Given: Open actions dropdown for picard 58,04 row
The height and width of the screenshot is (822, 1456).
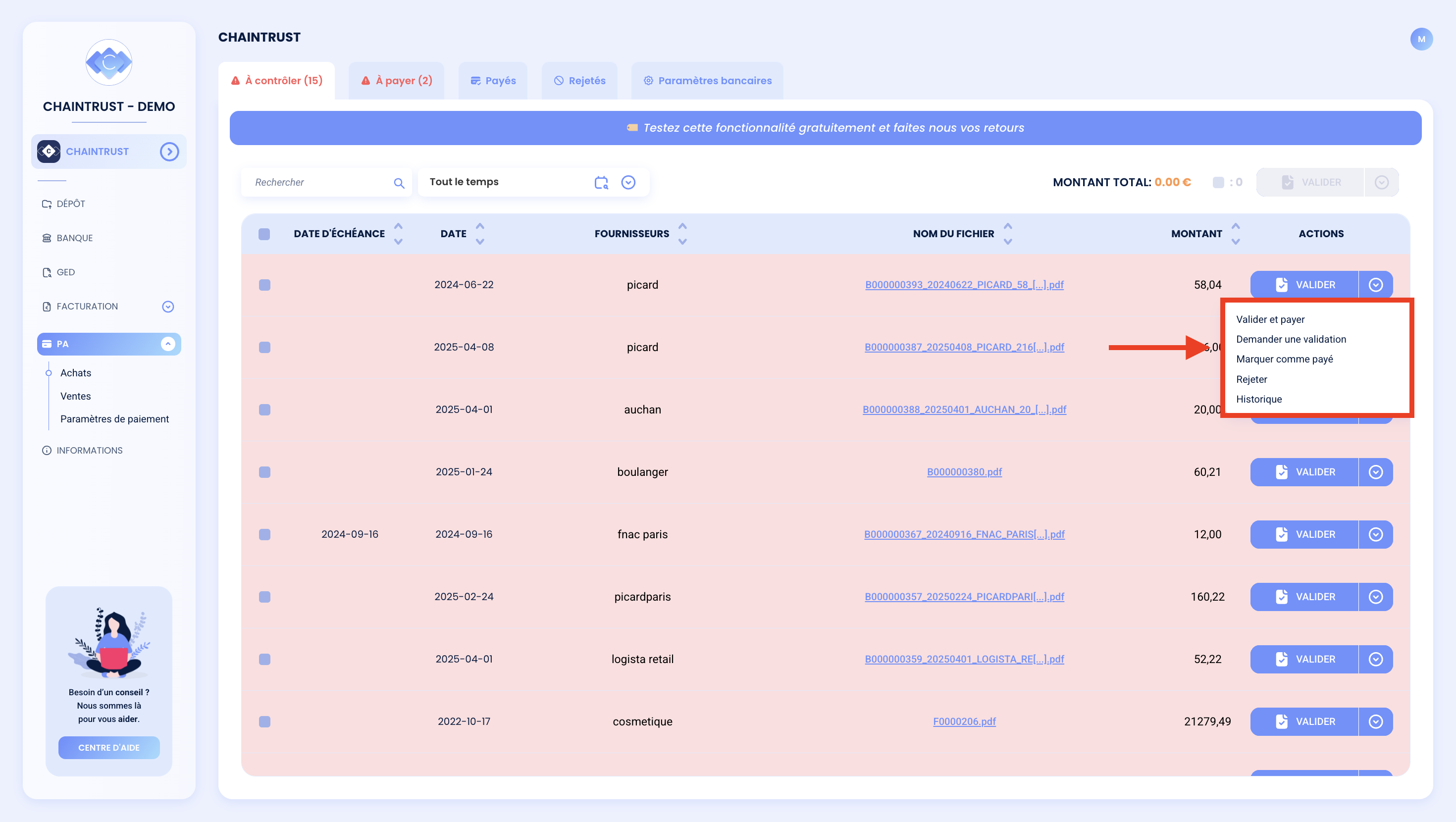Looking at the screenshot, I should coord(1375,285).
